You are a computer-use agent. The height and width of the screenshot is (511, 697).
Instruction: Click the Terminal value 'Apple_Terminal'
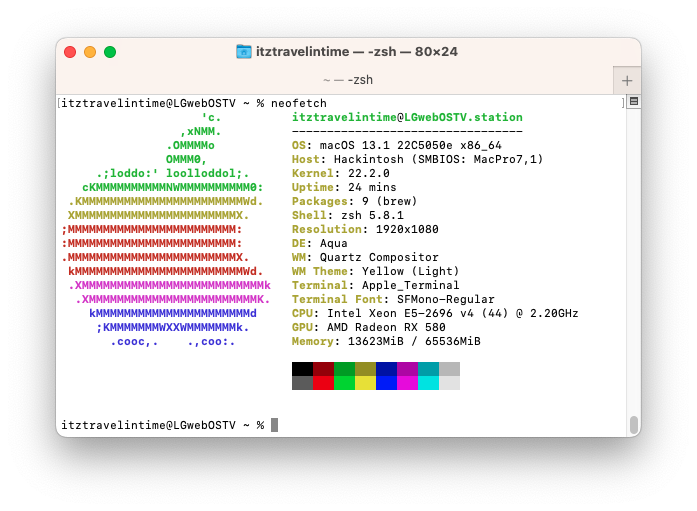[x=410, y=285]
